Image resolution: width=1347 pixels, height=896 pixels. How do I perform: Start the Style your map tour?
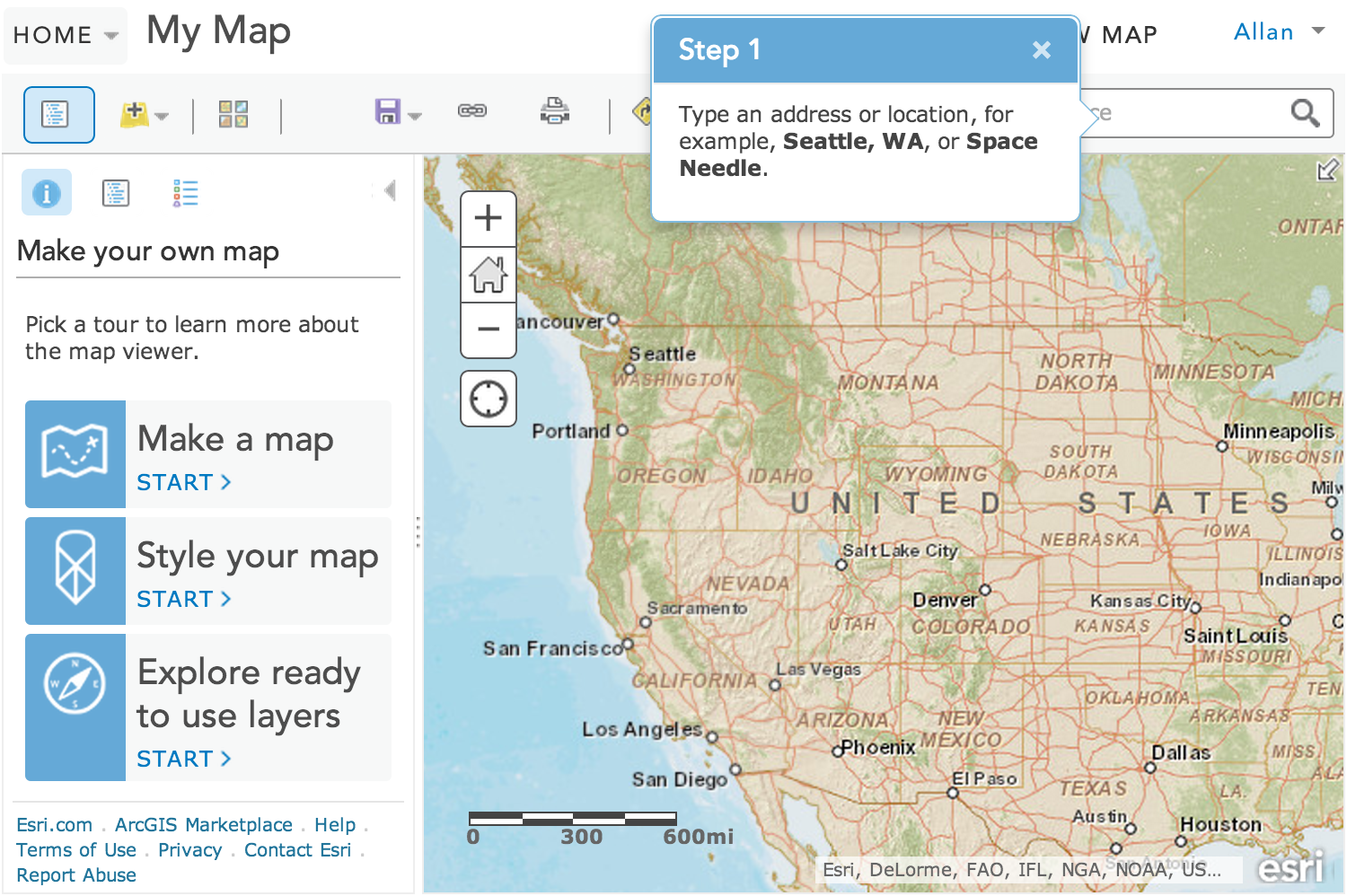tap(184, 600)
